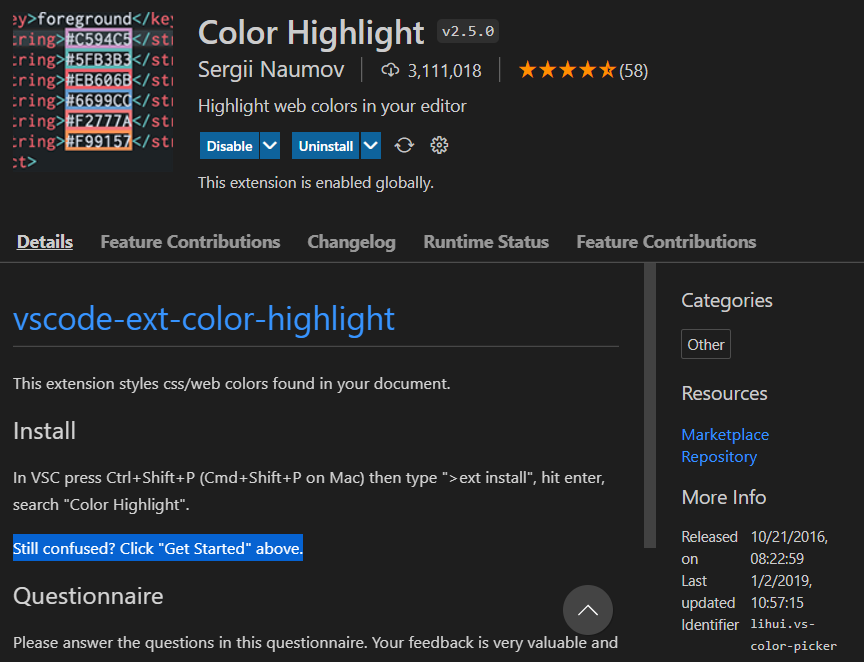
Task: Open the extension settings gear icon
Action: point(439,145)
